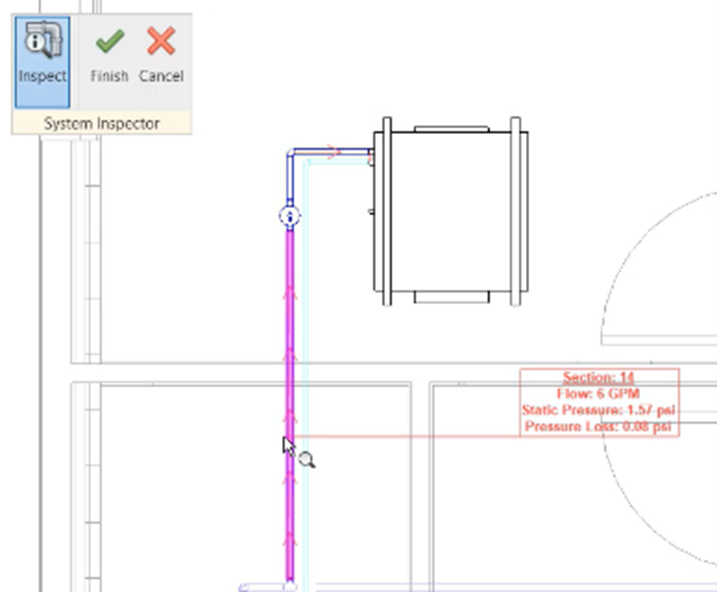717x592 pixels.
Task: Activate the Inspect tool in System Inspector
Action: [43, 62]
